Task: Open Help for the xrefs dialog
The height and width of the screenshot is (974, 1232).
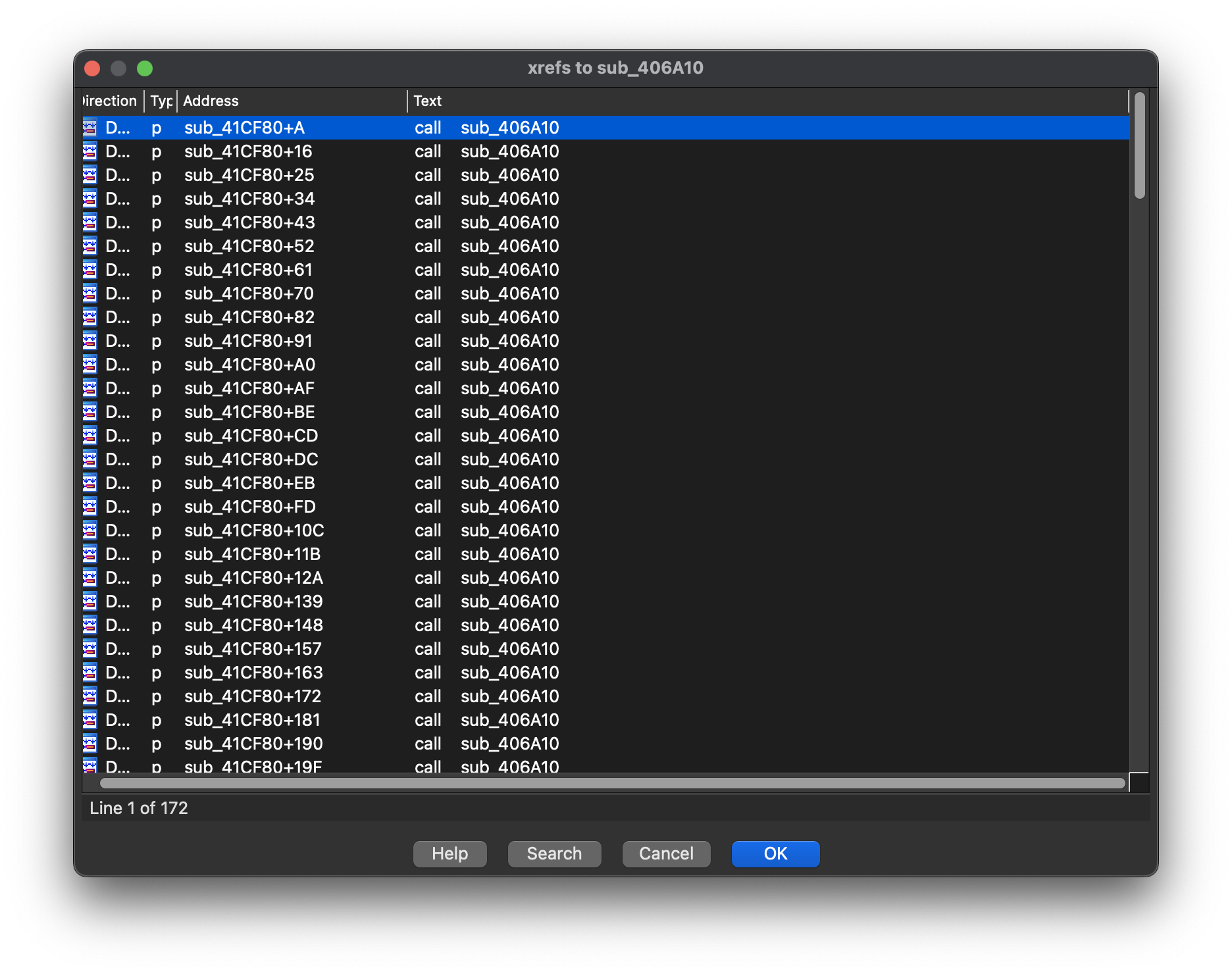Action: click(x=450, y=854)
